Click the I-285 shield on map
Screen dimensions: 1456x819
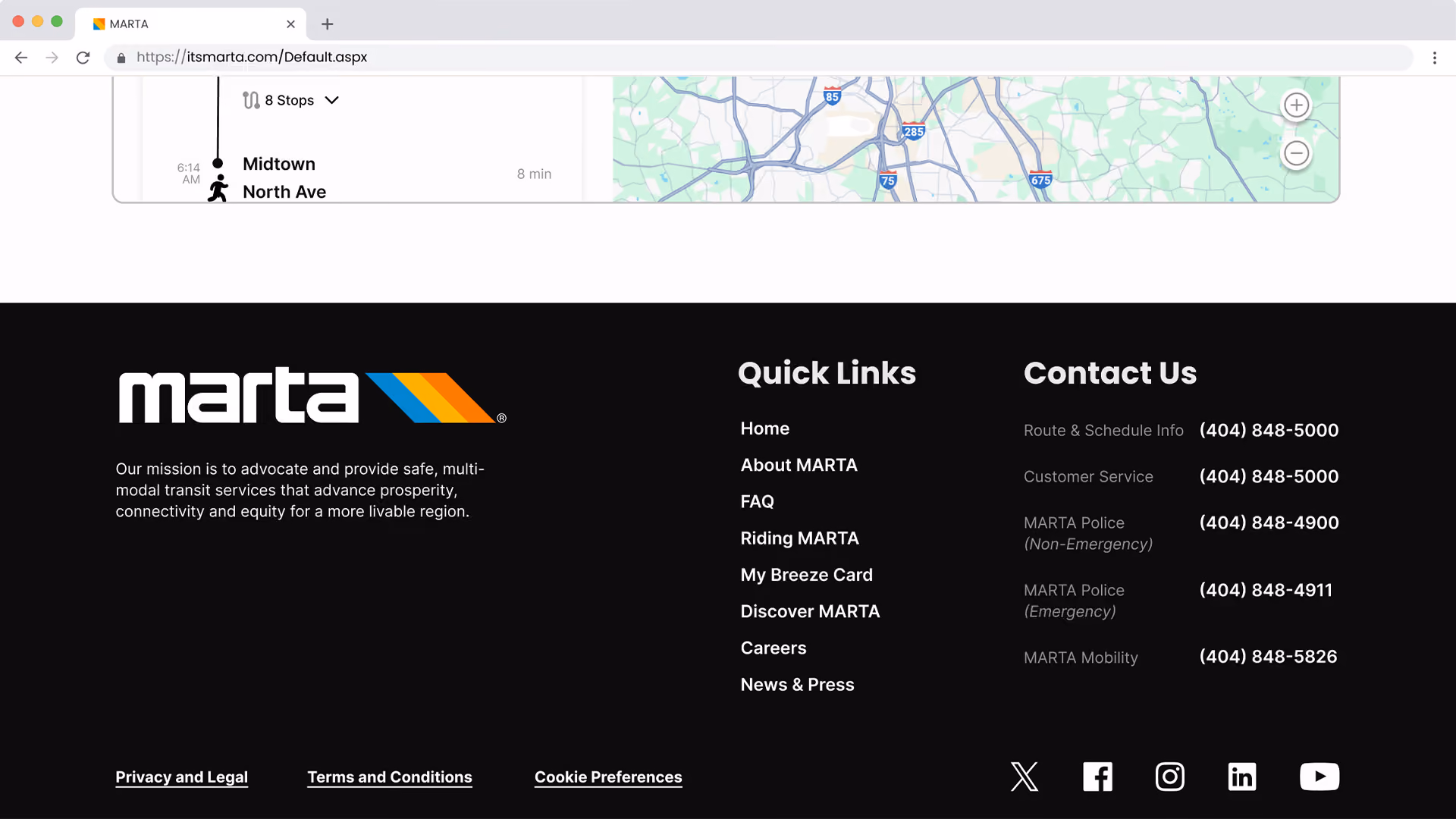click(x=914, y=130)
